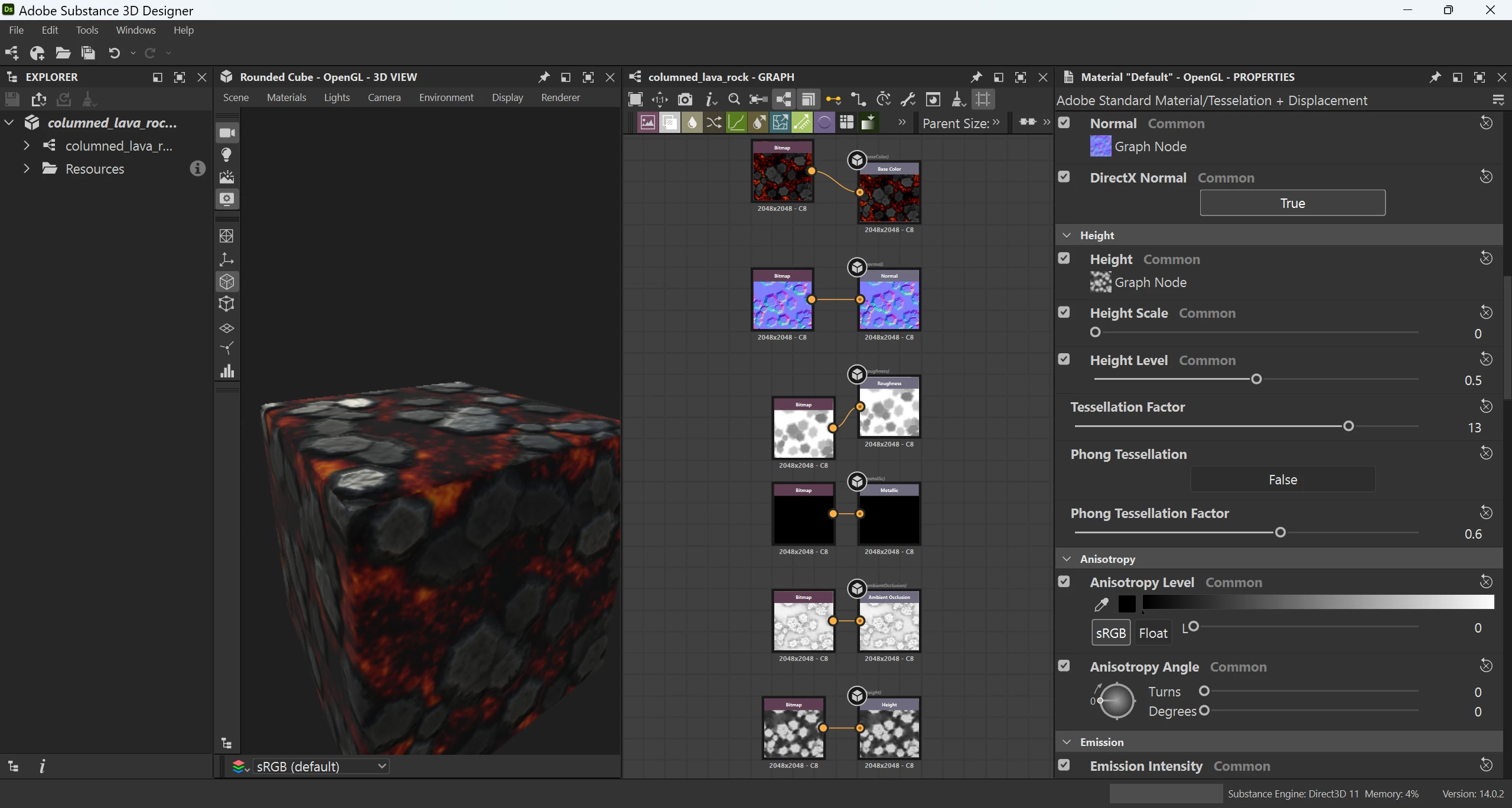The image size is (1512, 808).
Task: Click the Phong Tessellation False button
Action: (x=1283, y=480)
